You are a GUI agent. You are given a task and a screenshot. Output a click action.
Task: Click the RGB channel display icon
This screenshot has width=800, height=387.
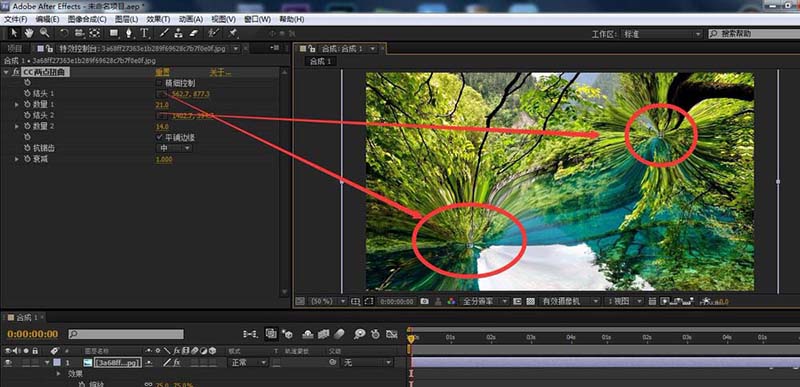click(x=451, y=301)
